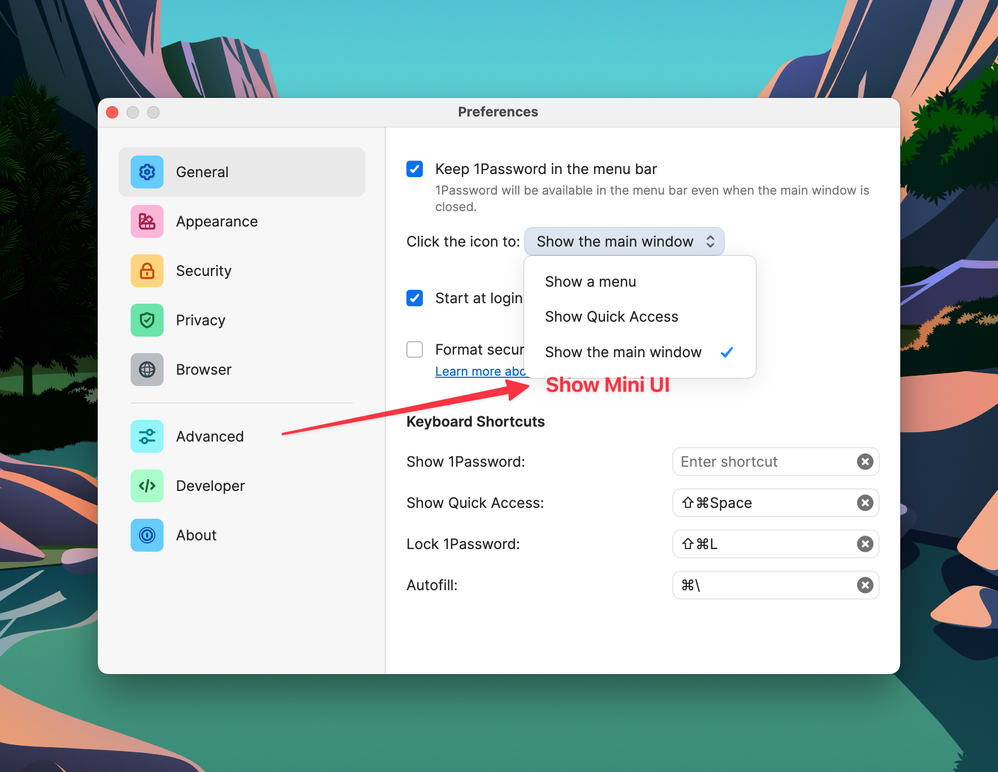Uncheck Keep 1Password in the menu bar
998x772 pixels.
[x=415, y=169]
